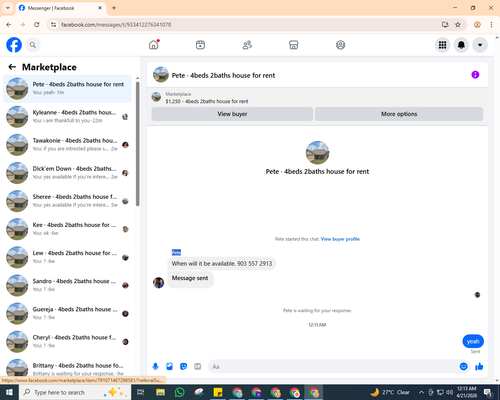Click the chat header title Pete house for rent
Viewport: 500px width, 400px height.
point(223,75)
